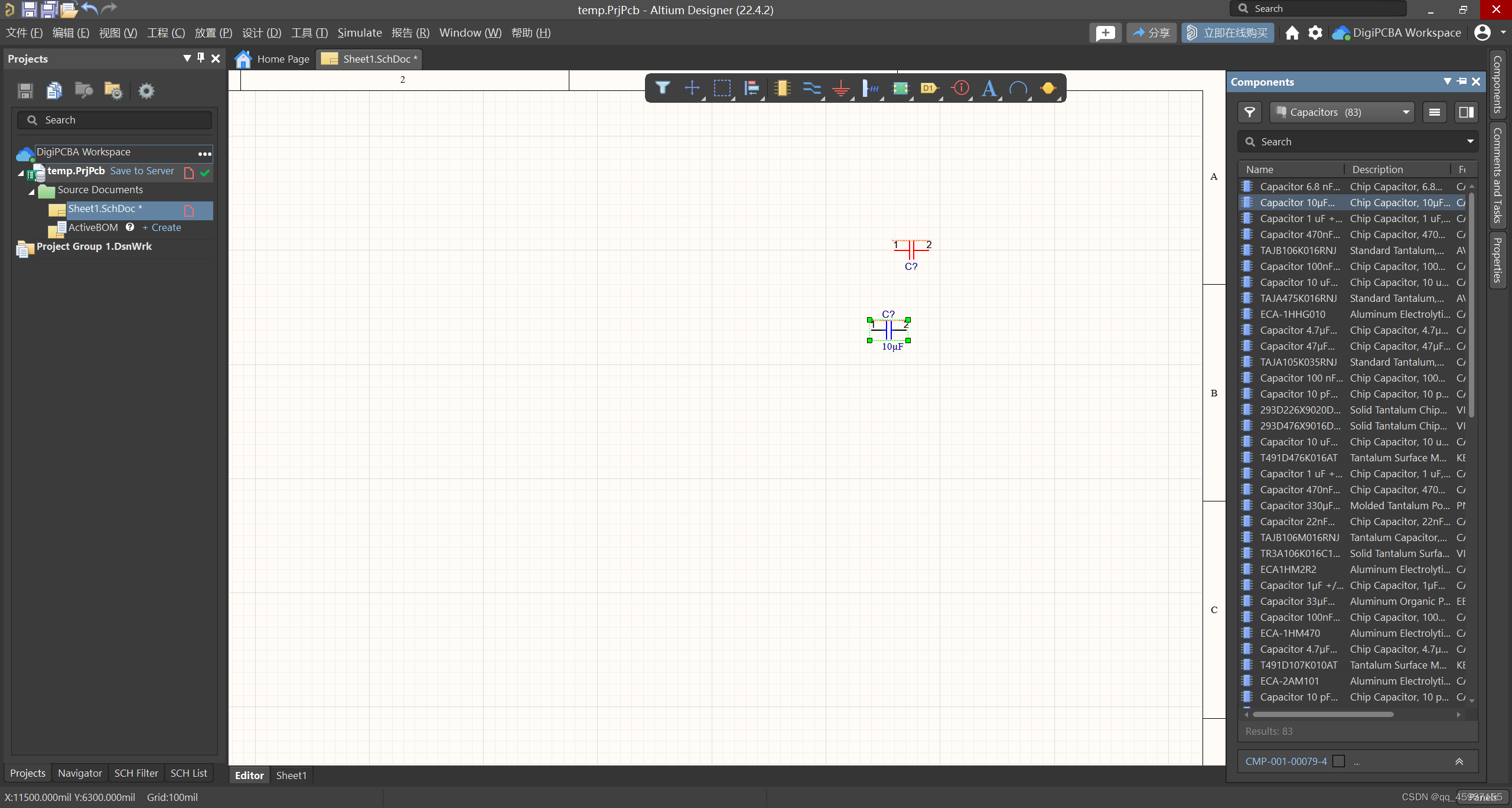Click the GND power port tool
The height and width of the screenshot is (808, 1512).
840,89
